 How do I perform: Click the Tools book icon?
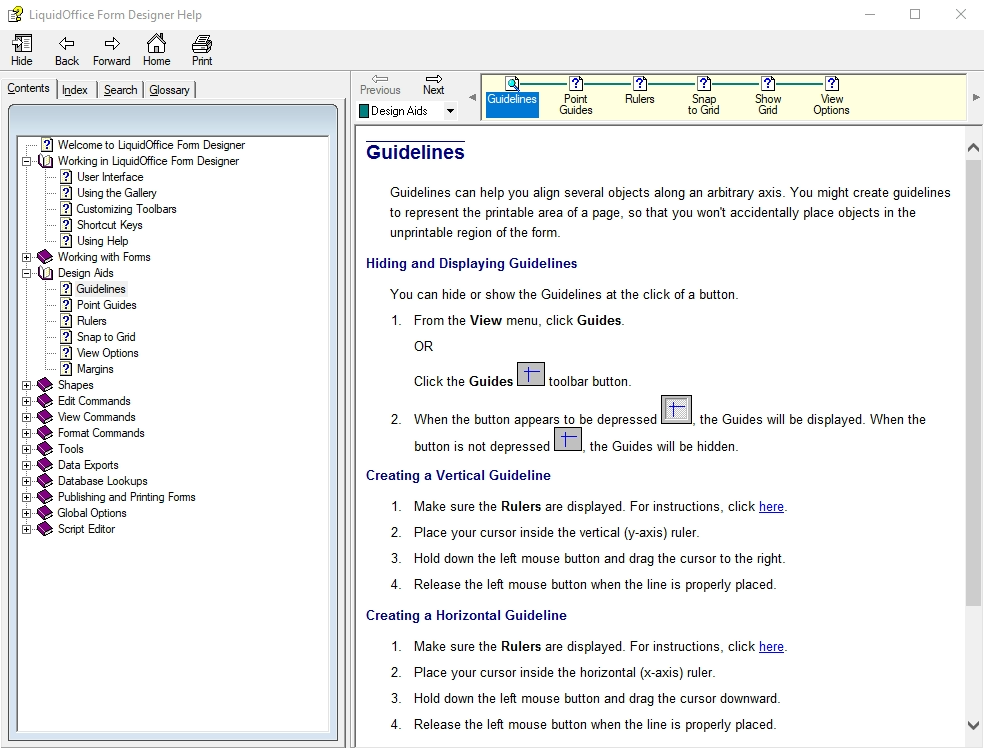45,449
